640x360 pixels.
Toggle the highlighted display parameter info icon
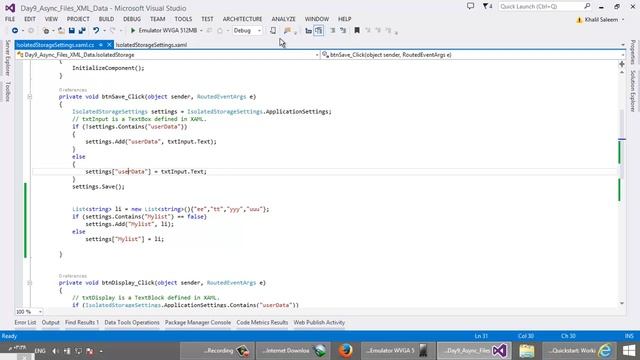pos(318,31)
